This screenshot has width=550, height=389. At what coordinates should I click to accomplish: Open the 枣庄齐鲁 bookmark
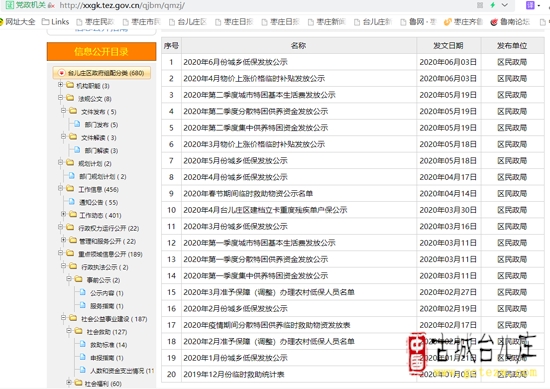click(463, 22)
